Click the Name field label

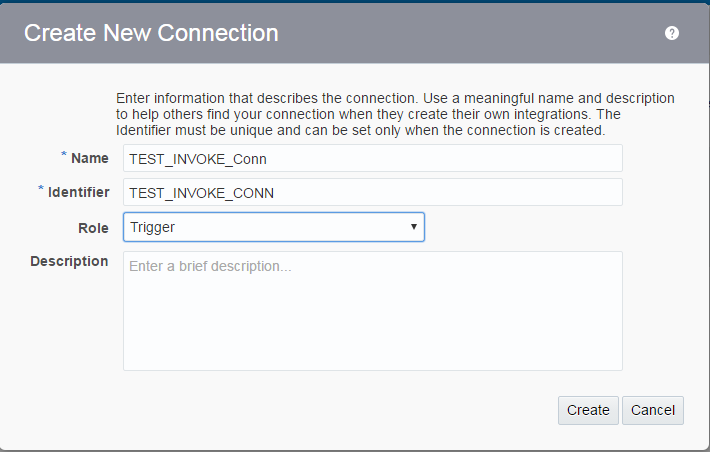coord(90,158)
